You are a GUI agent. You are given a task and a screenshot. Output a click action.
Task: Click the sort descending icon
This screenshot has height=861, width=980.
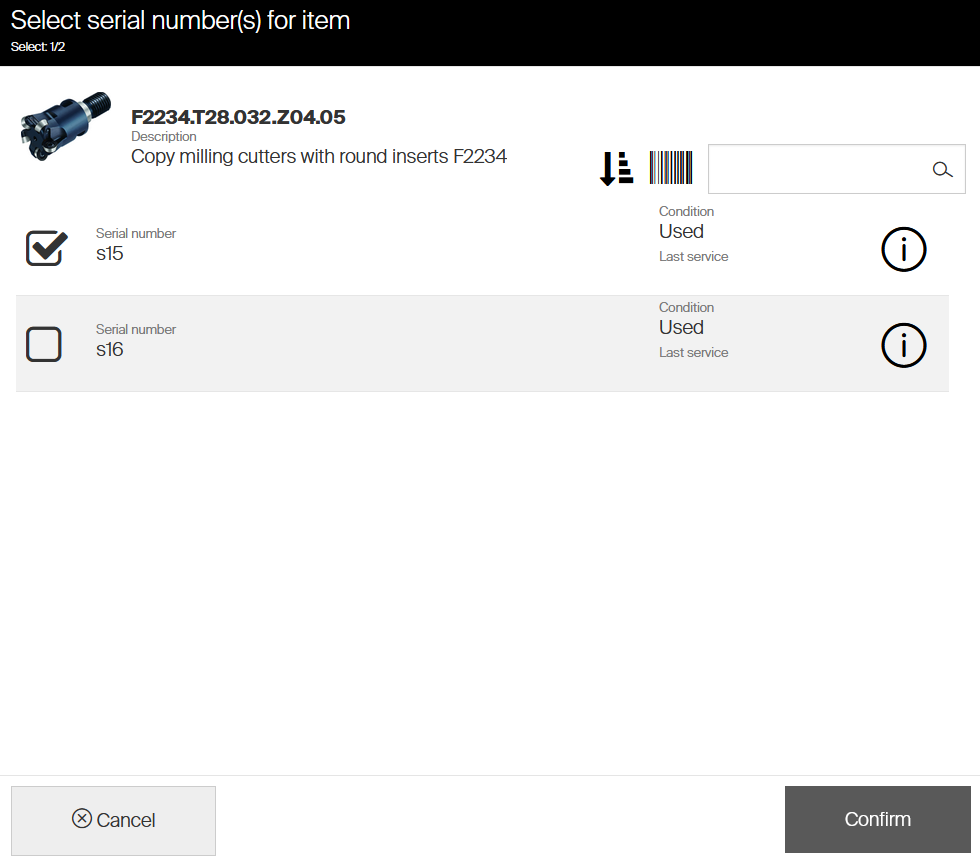tap(616, 168)
